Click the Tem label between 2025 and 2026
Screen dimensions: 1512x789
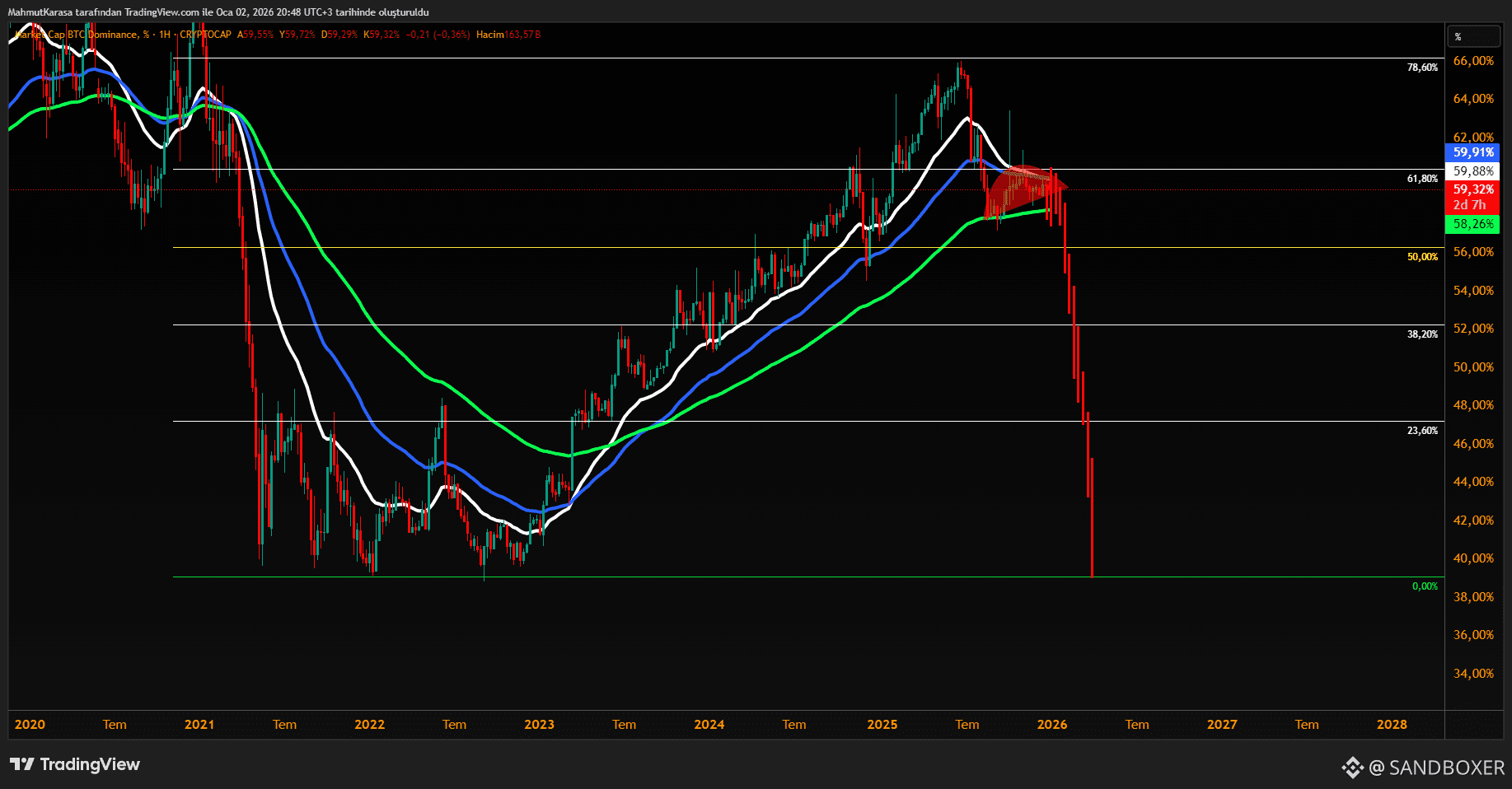(x=967, y=725)
